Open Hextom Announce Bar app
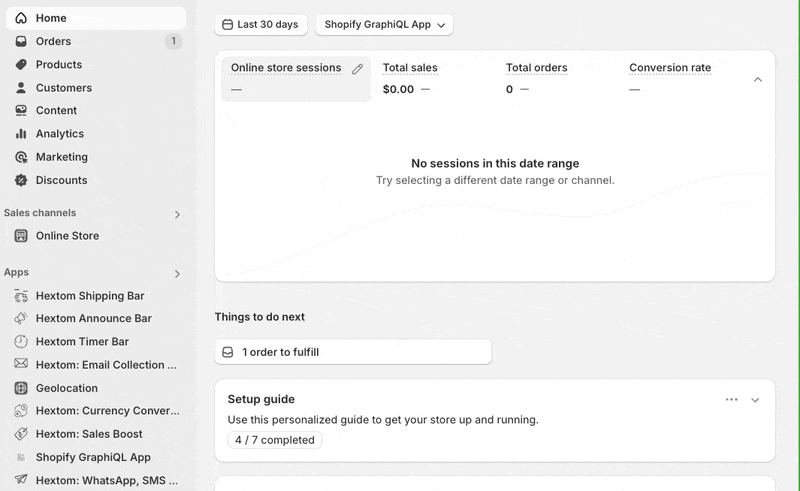 click(x=96, y=318)
